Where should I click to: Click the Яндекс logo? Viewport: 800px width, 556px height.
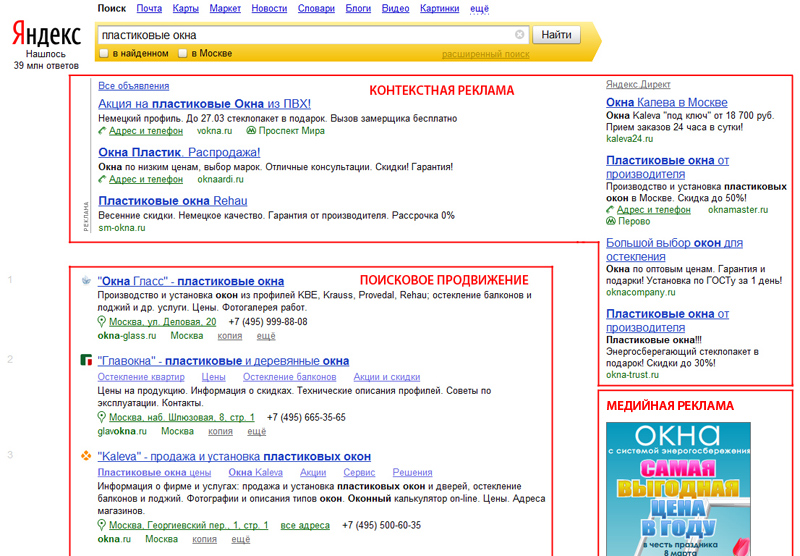coord(46,35)
